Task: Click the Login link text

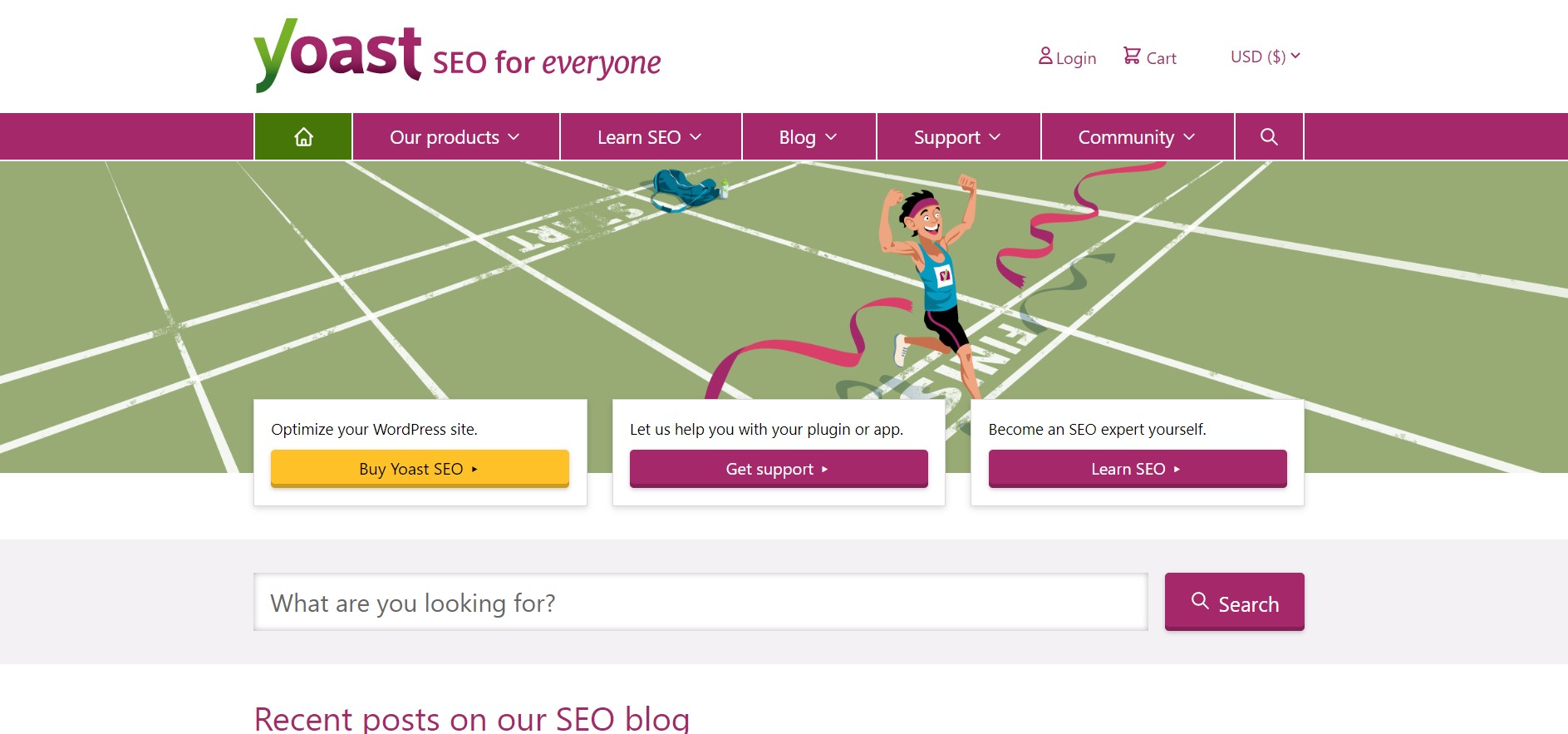Action: click(1076, 58)
